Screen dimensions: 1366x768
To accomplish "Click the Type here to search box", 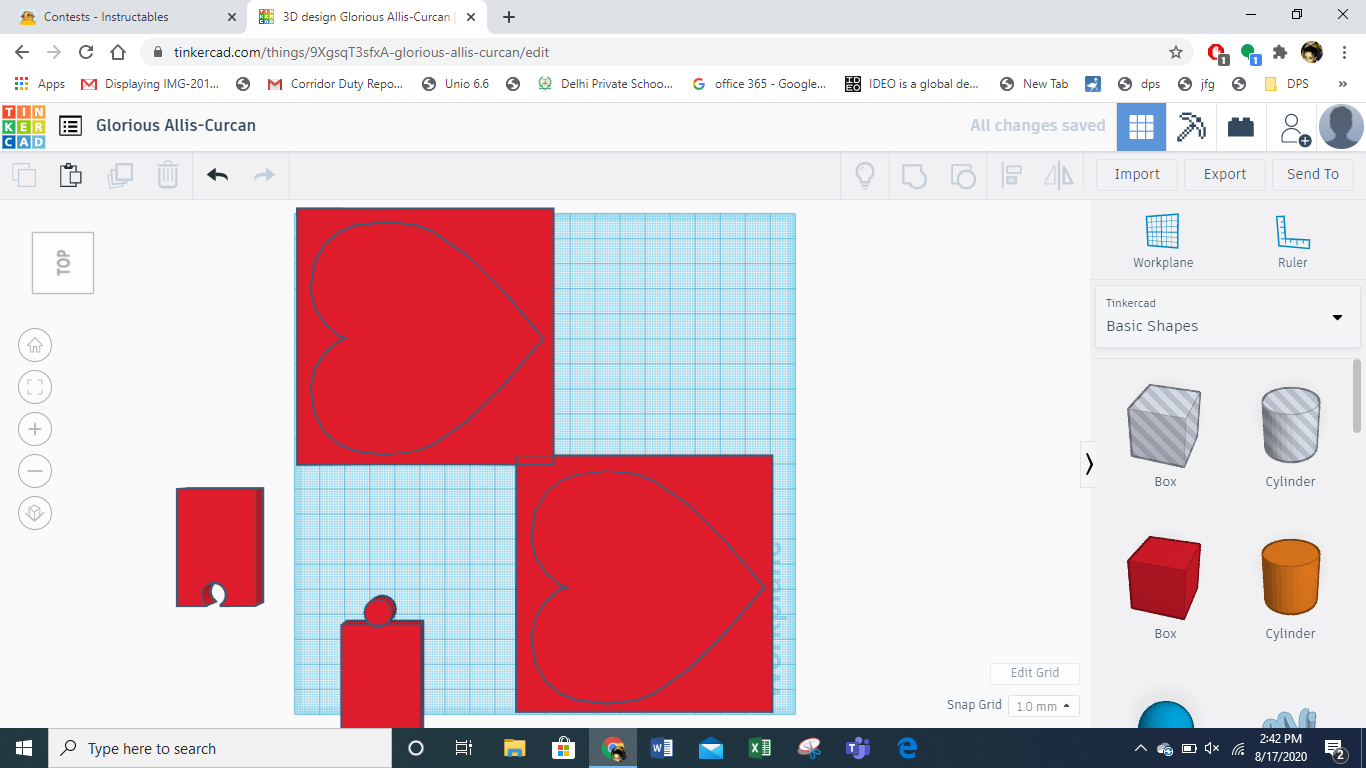I will pyautogui.click(x=219, y=748).
